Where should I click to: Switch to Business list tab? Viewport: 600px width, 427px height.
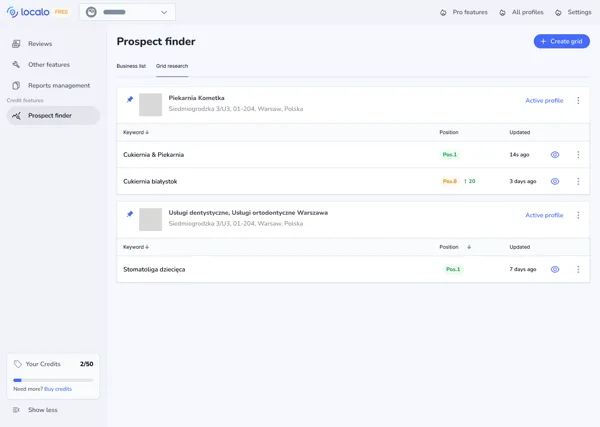[x=131, y=66]
